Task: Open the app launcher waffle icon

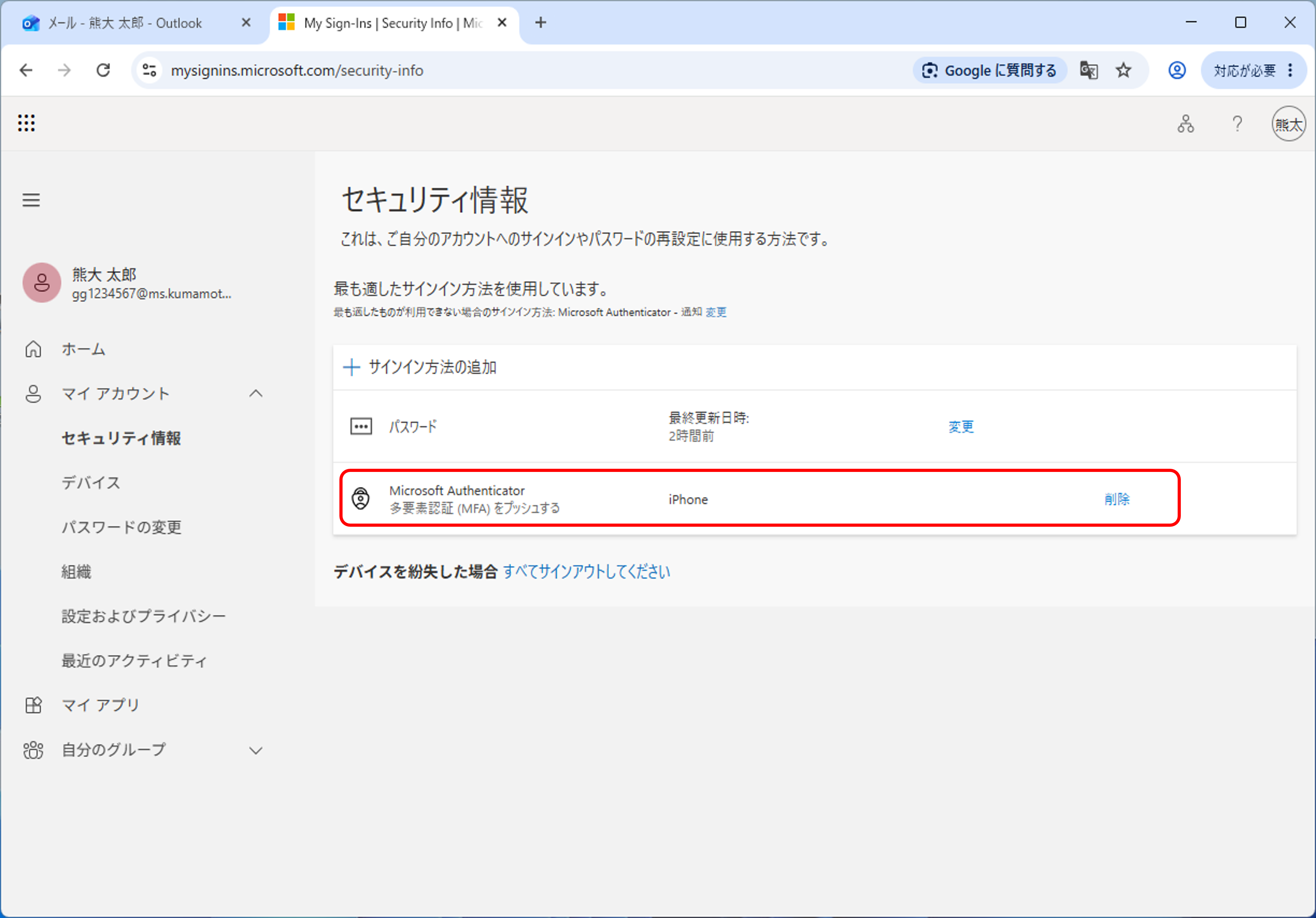Action: [26, 123]
